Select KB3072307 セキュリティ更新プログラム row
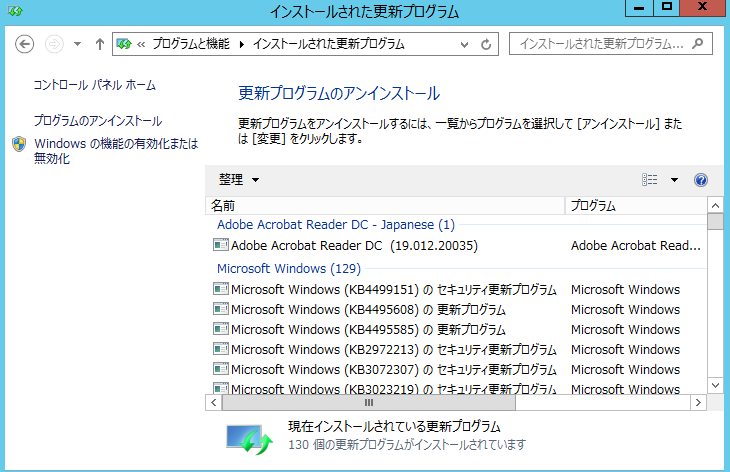 393,370
